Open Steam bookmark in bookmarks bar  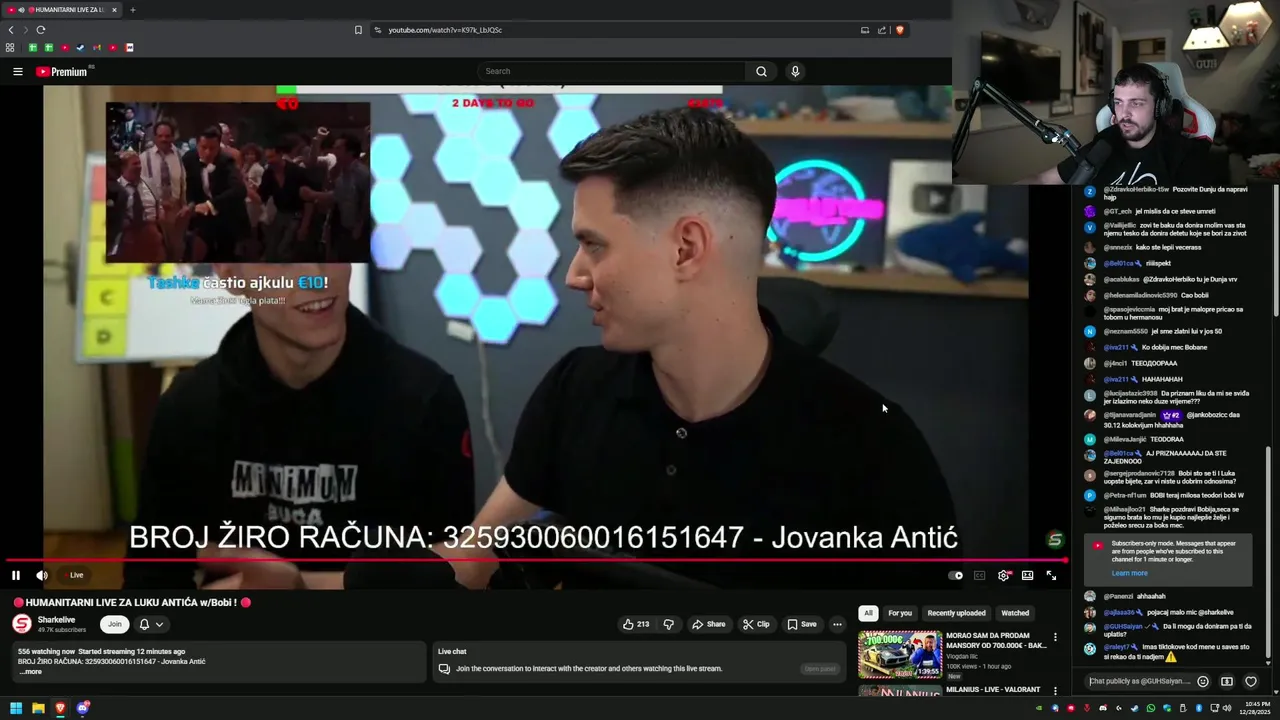click(81, 47)
